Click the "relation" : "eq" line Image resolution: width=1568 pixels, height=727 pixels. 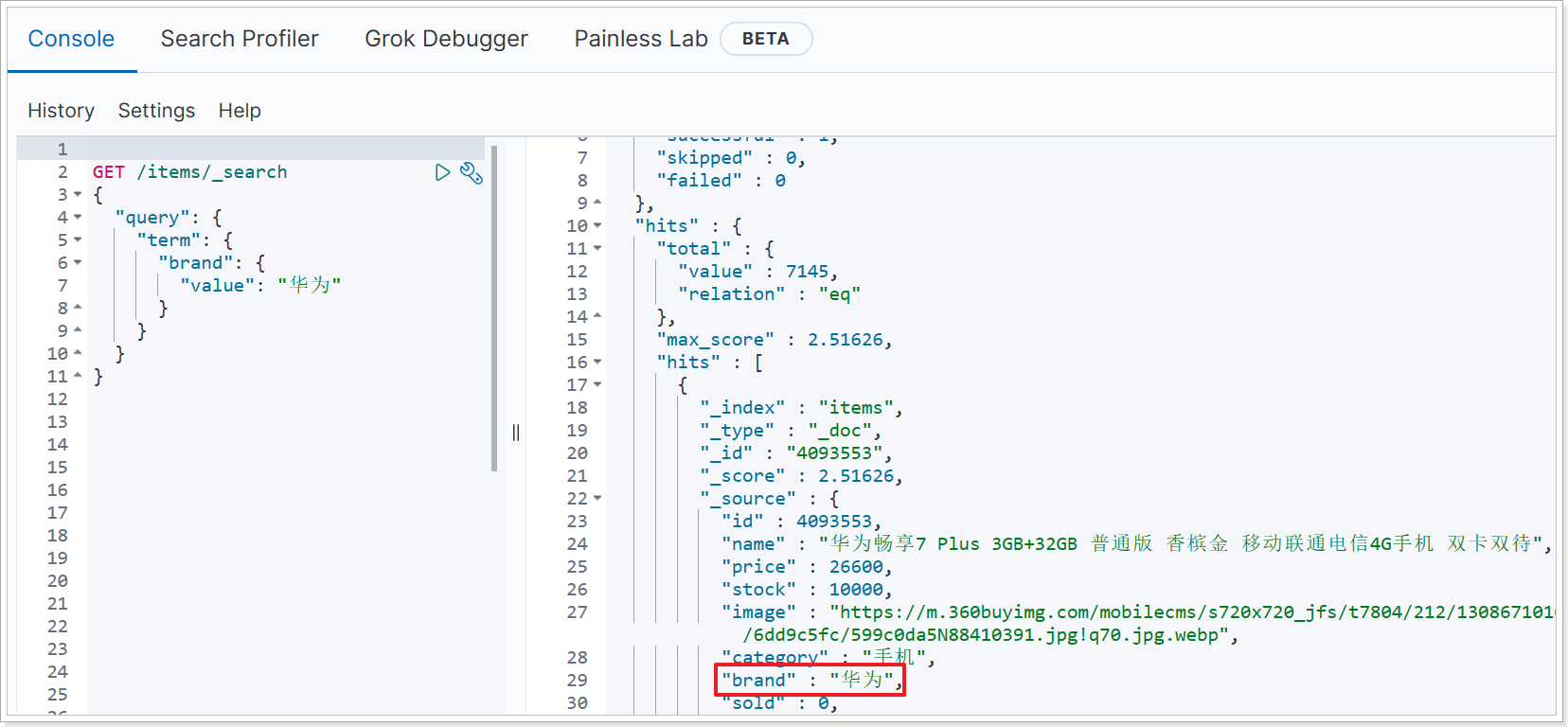click(x=769, y=294)
